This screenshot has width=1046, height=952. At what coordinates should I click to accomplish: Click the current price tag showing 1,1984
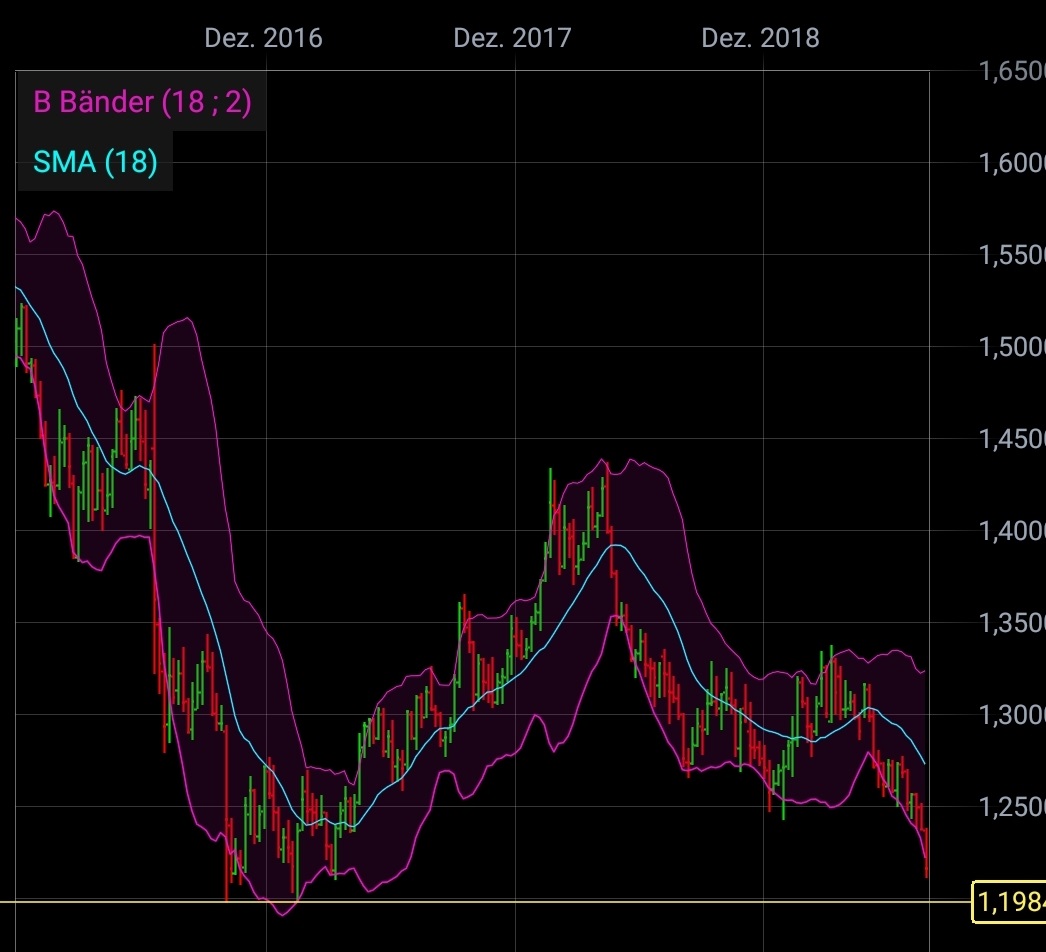(1008, 900)
